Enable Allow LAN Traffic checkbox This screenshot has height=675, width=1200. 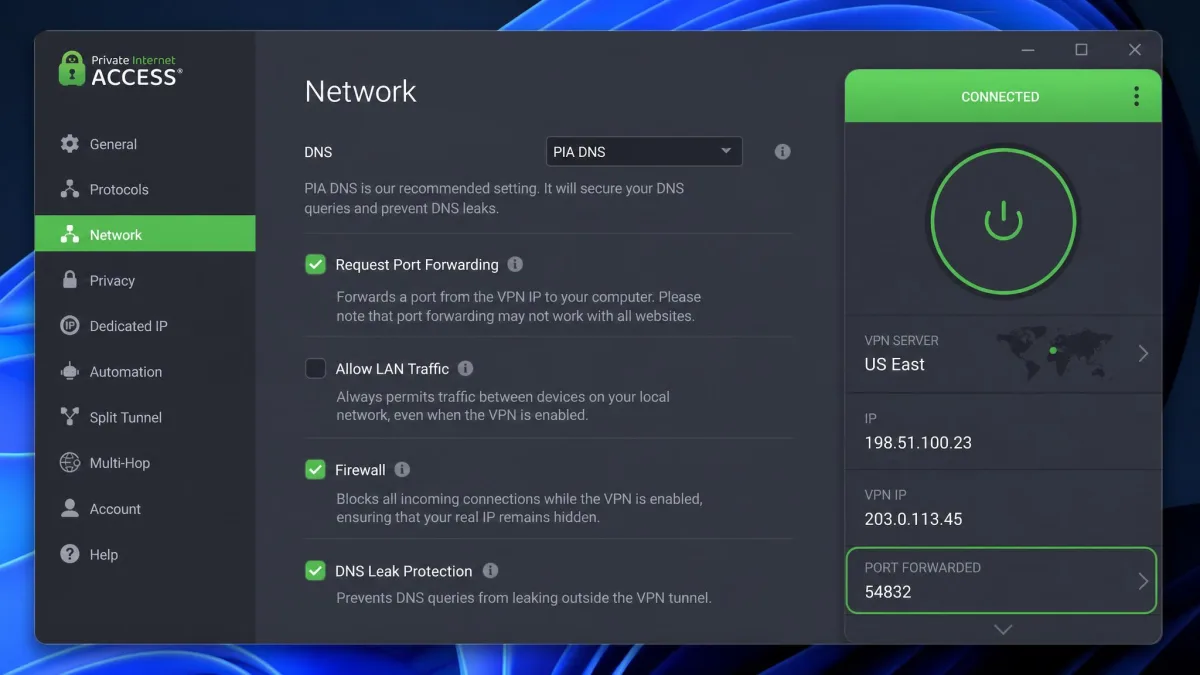point(315,368)
